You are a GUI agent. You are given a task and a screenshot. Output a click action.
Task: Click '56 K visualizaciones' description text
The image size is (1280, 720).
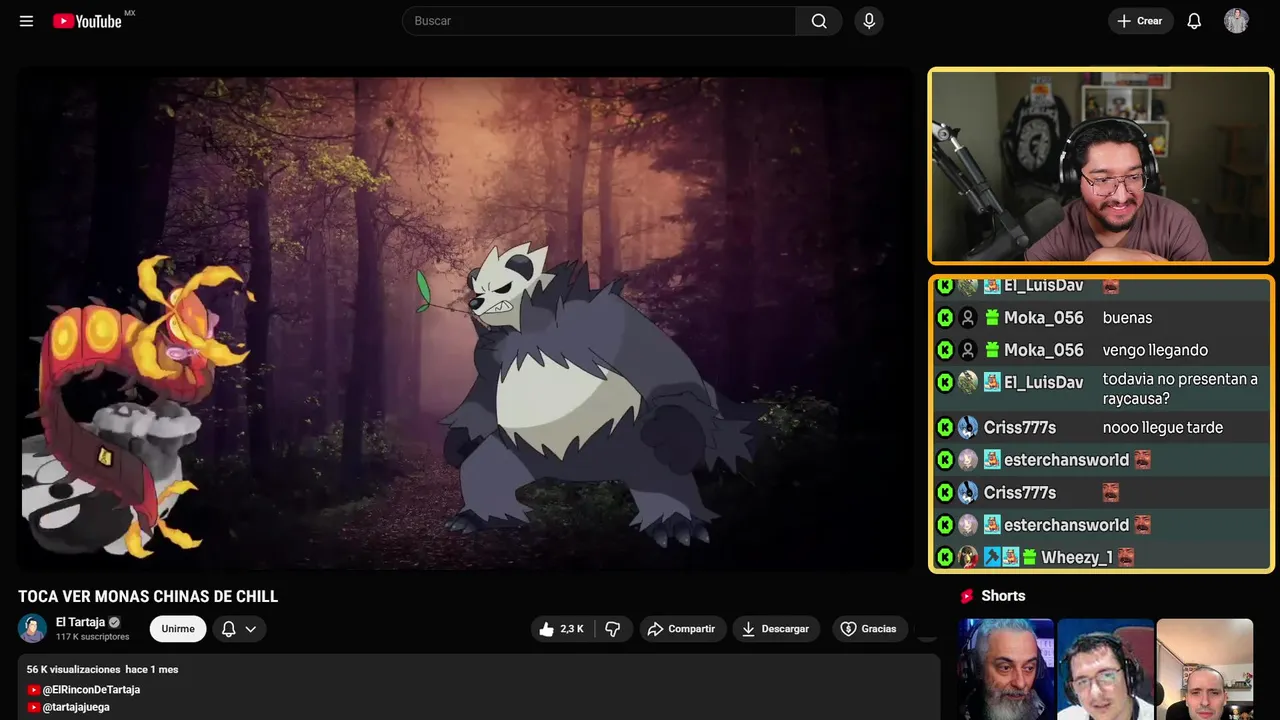73,670
